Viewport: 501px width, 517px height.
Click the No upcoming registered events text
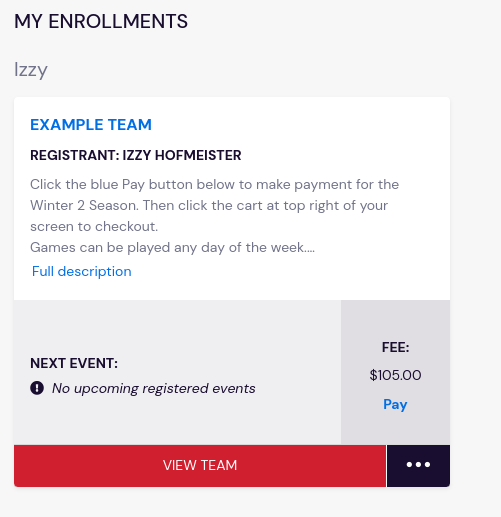coord(154,388)
